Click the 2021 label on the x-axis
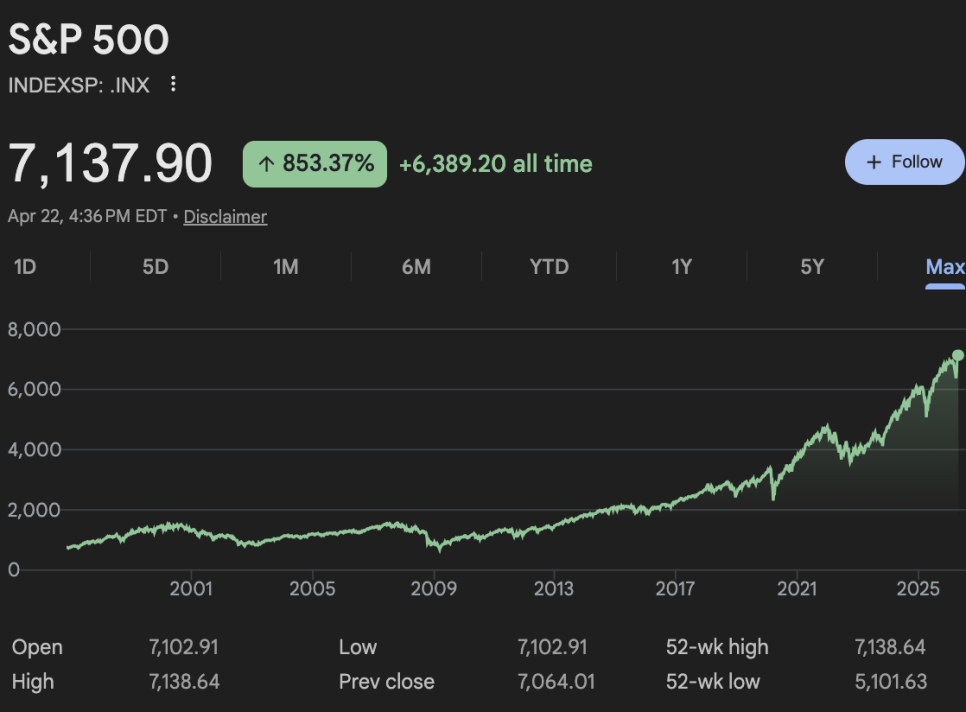The height and width of the screenshot is (712, 966). [x=798, y=589]
